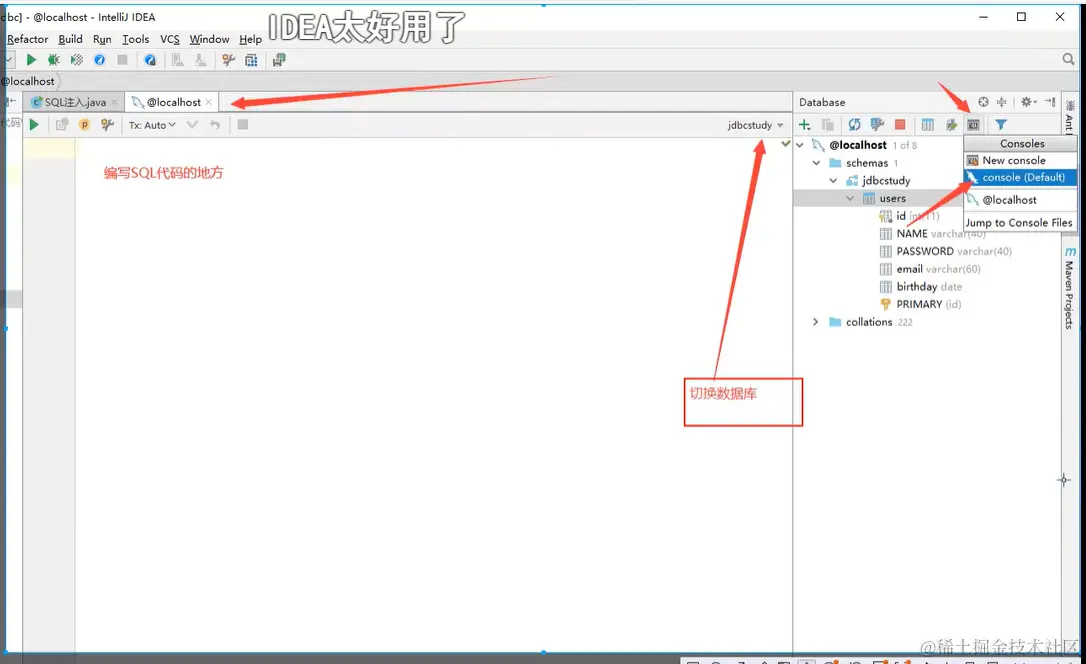Viewport: 1086px width, 664px height.
Task: Open the Maven Projects side tool window
Action: (1069, 288)
